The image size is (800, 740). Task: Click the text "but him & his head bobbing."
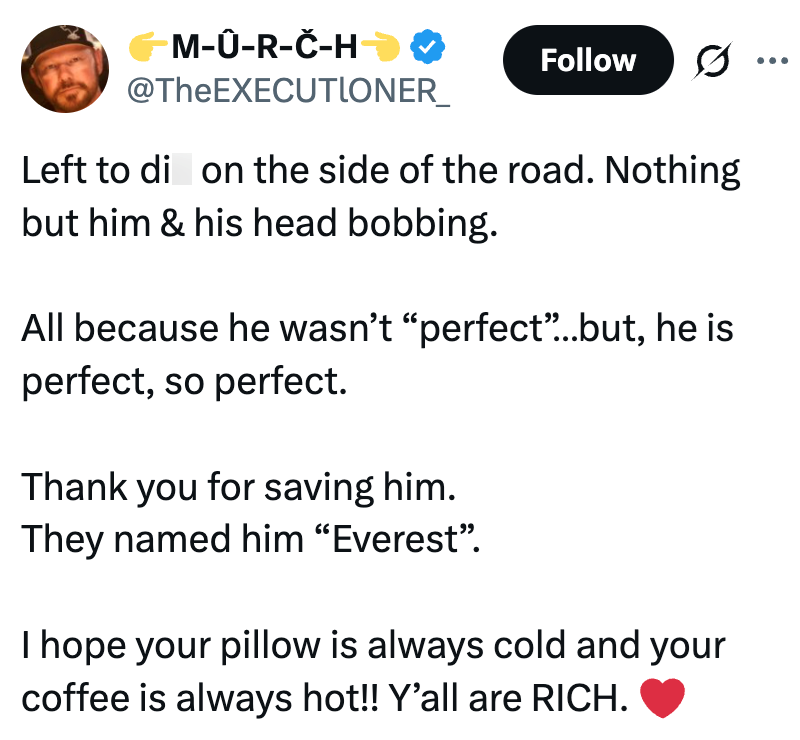(259, 220)
